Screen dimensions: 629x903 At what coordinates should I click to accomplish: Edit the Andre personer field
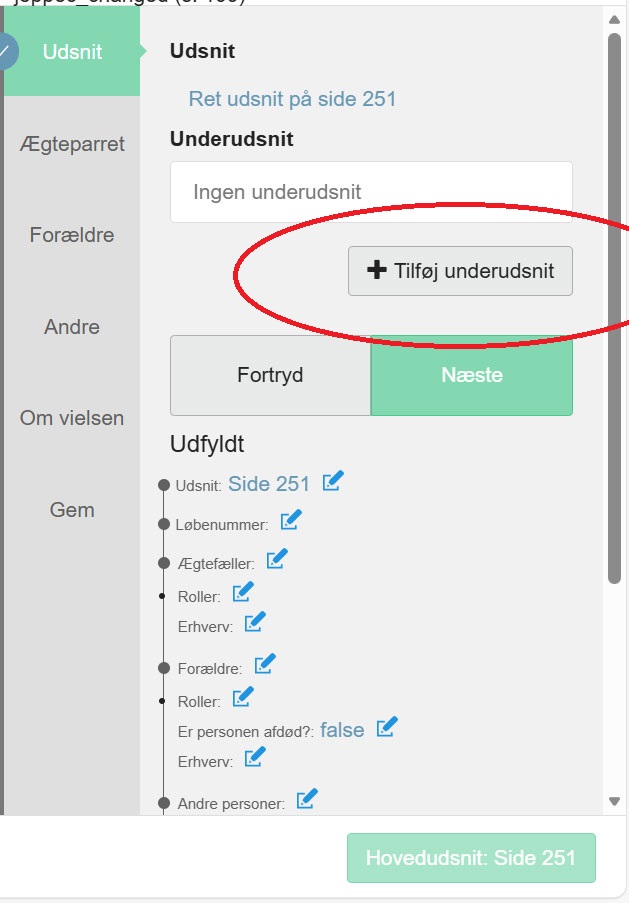[x=307, y=798]
